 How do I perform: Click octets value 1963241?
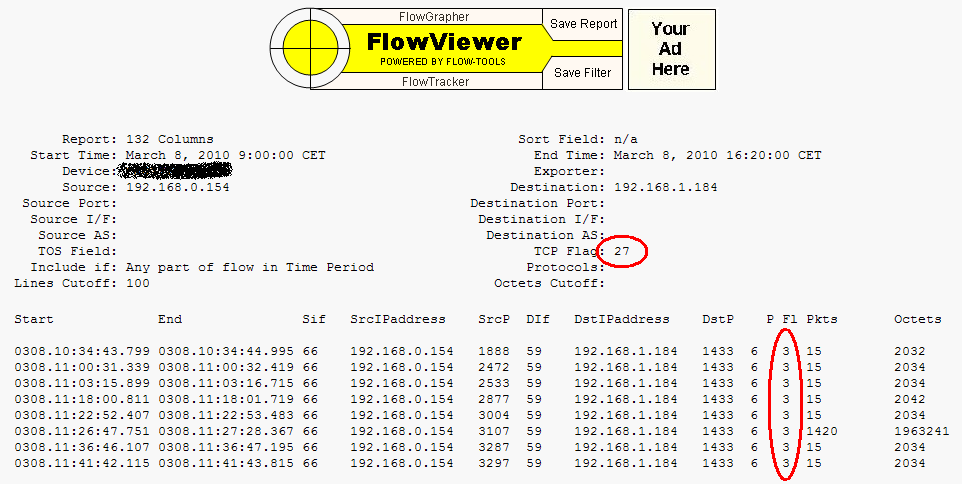click(922, 431)
